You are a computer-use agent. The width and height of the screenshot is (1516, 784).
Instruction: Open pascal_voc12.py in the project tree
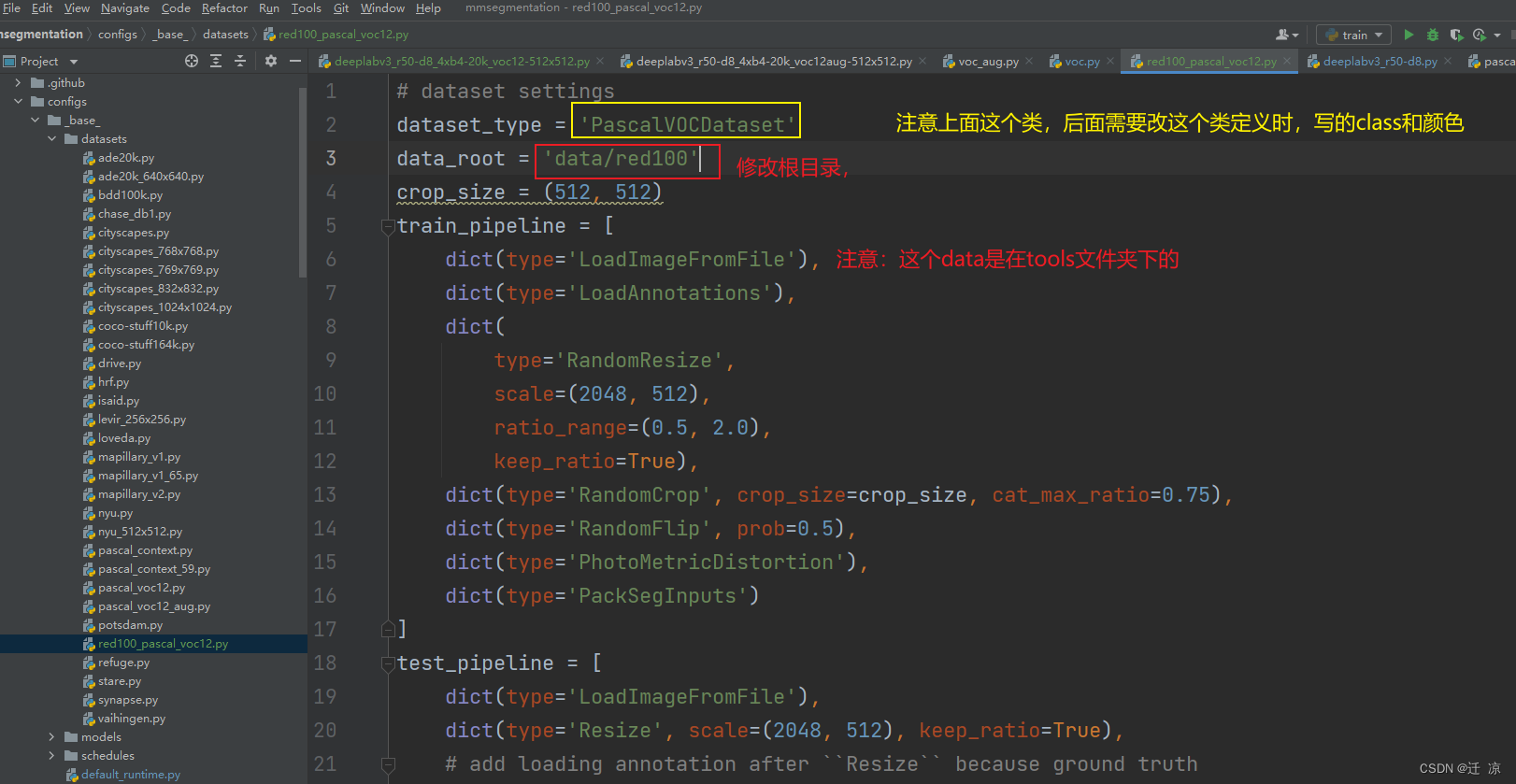click(141, 588)
